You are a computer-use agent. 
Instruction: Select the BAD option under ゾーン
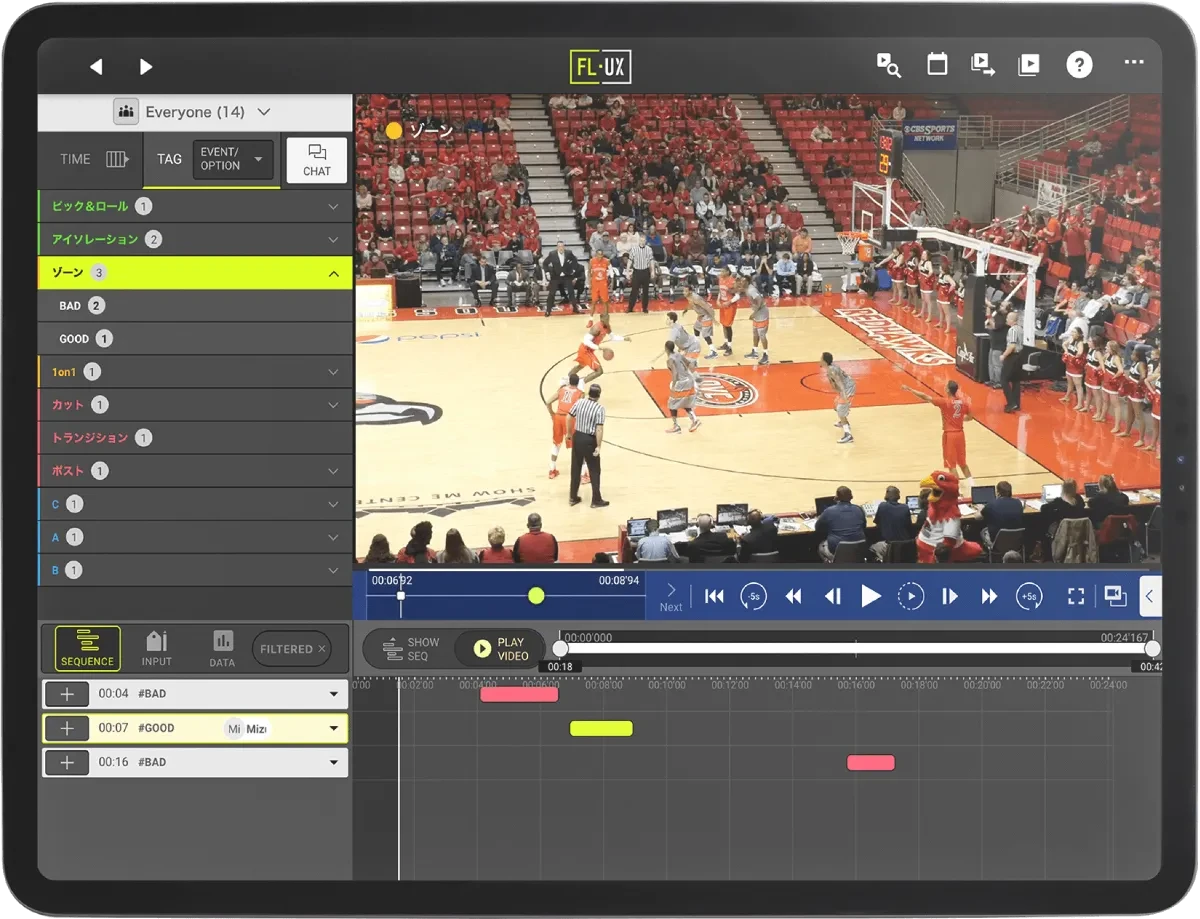coord(195,306)
